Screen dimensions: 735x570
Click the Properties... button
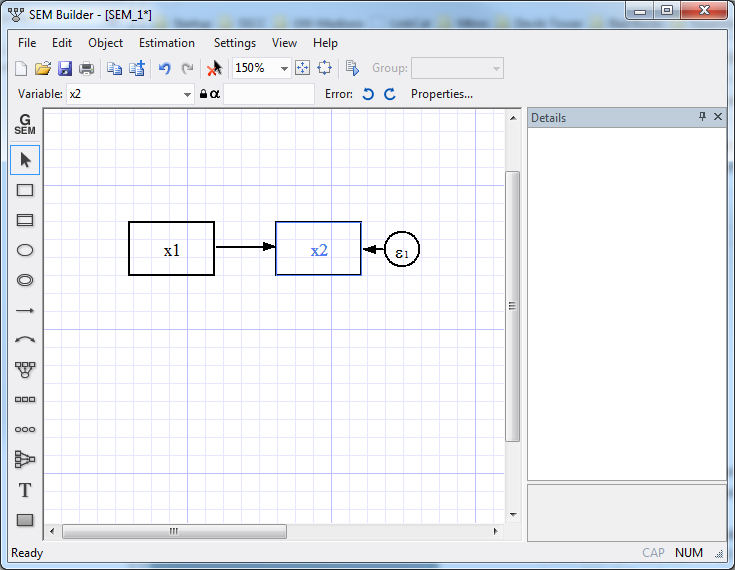pos(441,94)
